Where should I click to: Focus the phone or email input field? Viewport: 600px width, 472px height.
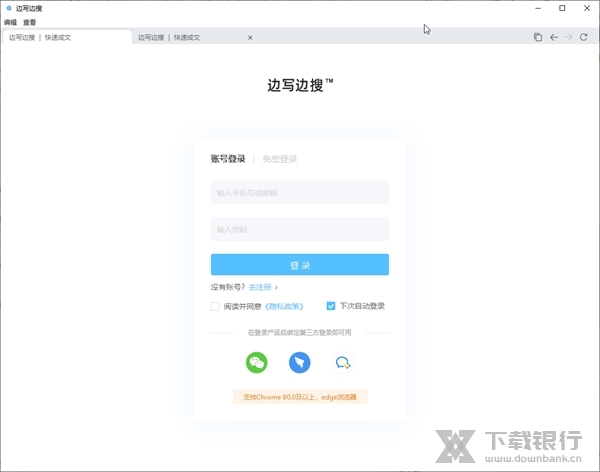(300, 193)
